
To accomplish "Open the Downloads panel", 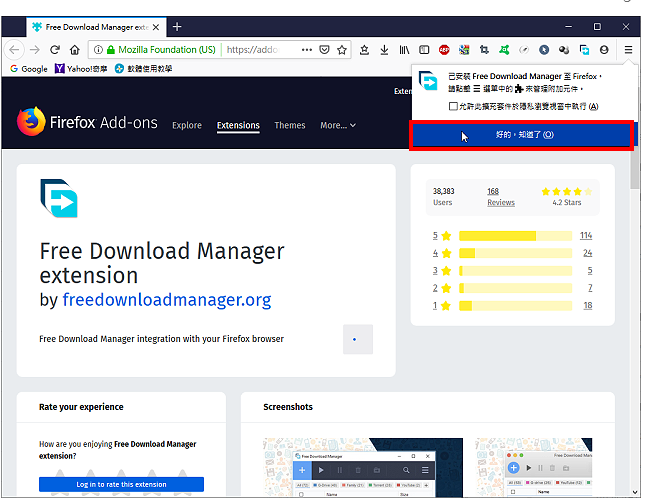I will pyautogui.click(x=384, y=50).
